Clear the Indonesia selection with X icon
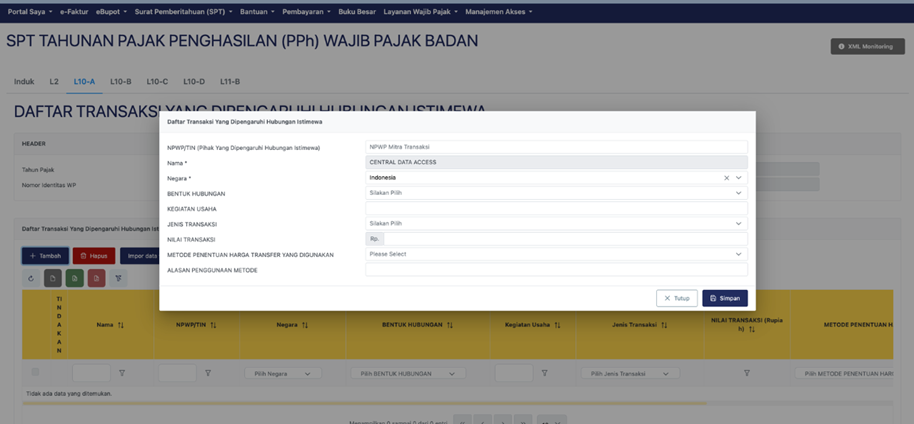Viewport: 914px width, 424px height. click(726, 178)
